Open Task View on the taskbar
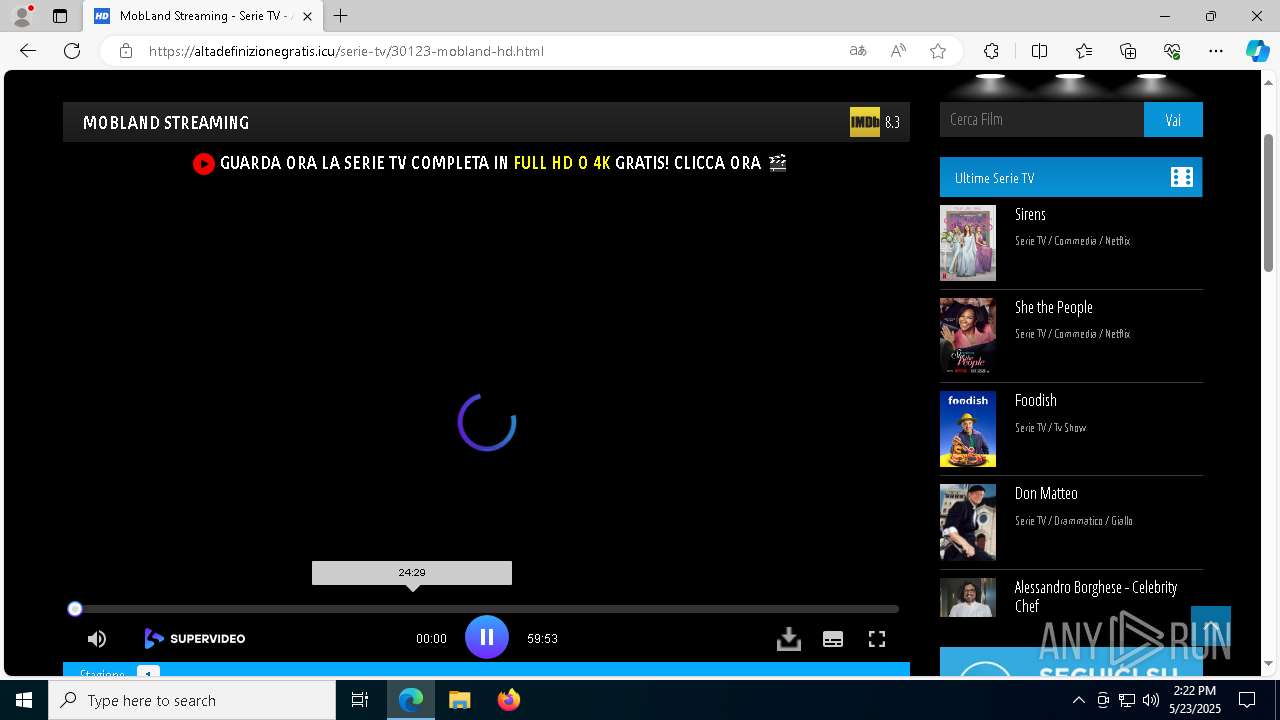 coord(360,700)
